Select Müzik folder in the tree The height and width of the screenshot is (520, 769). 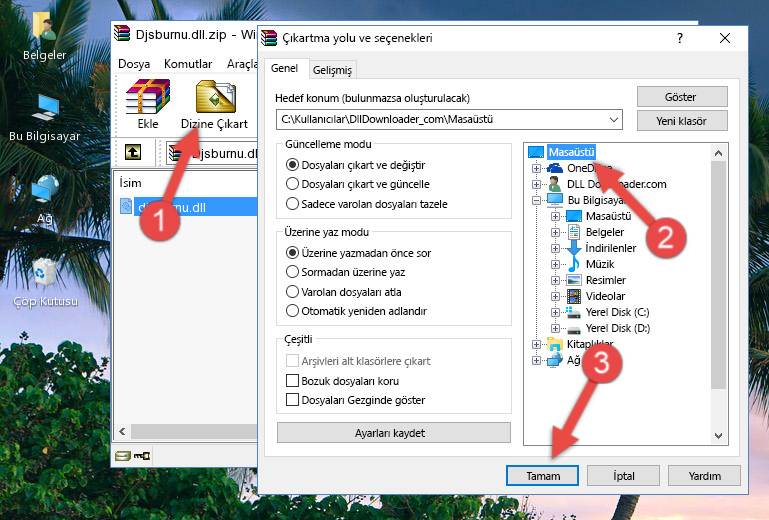tap(600, 264)
